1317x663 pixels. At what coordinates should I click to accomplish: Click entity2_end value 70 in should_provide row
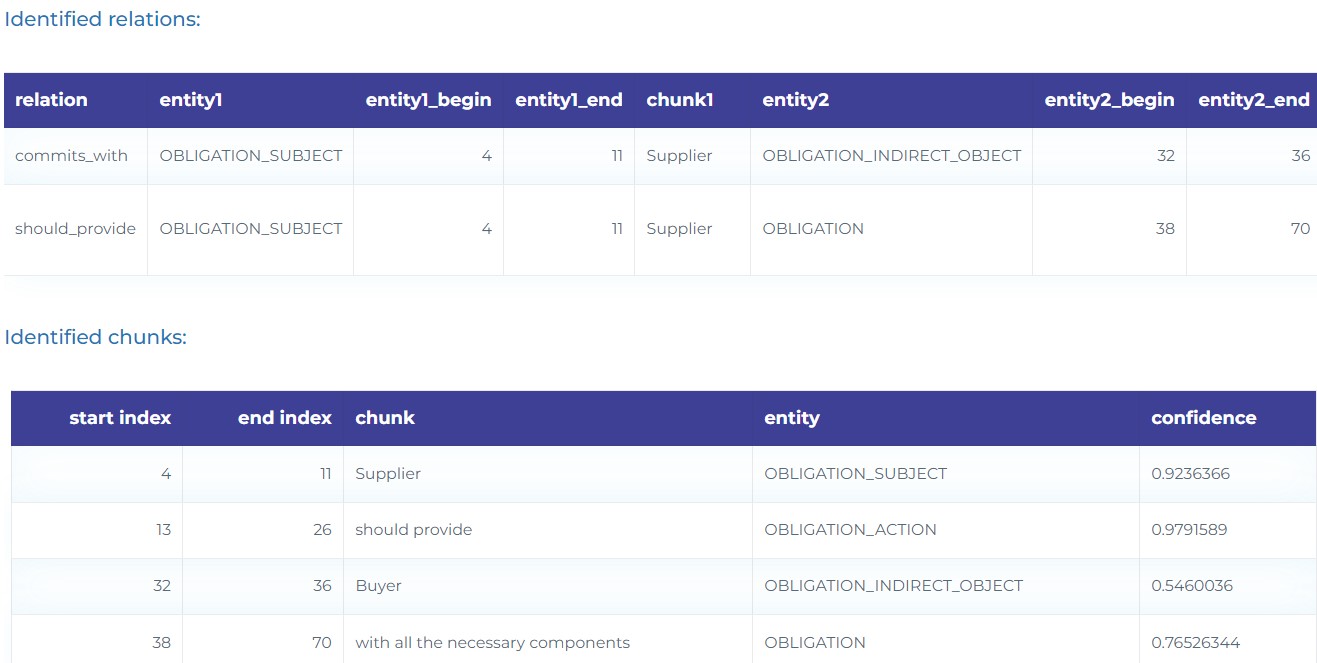click(x=1300, y=229)
